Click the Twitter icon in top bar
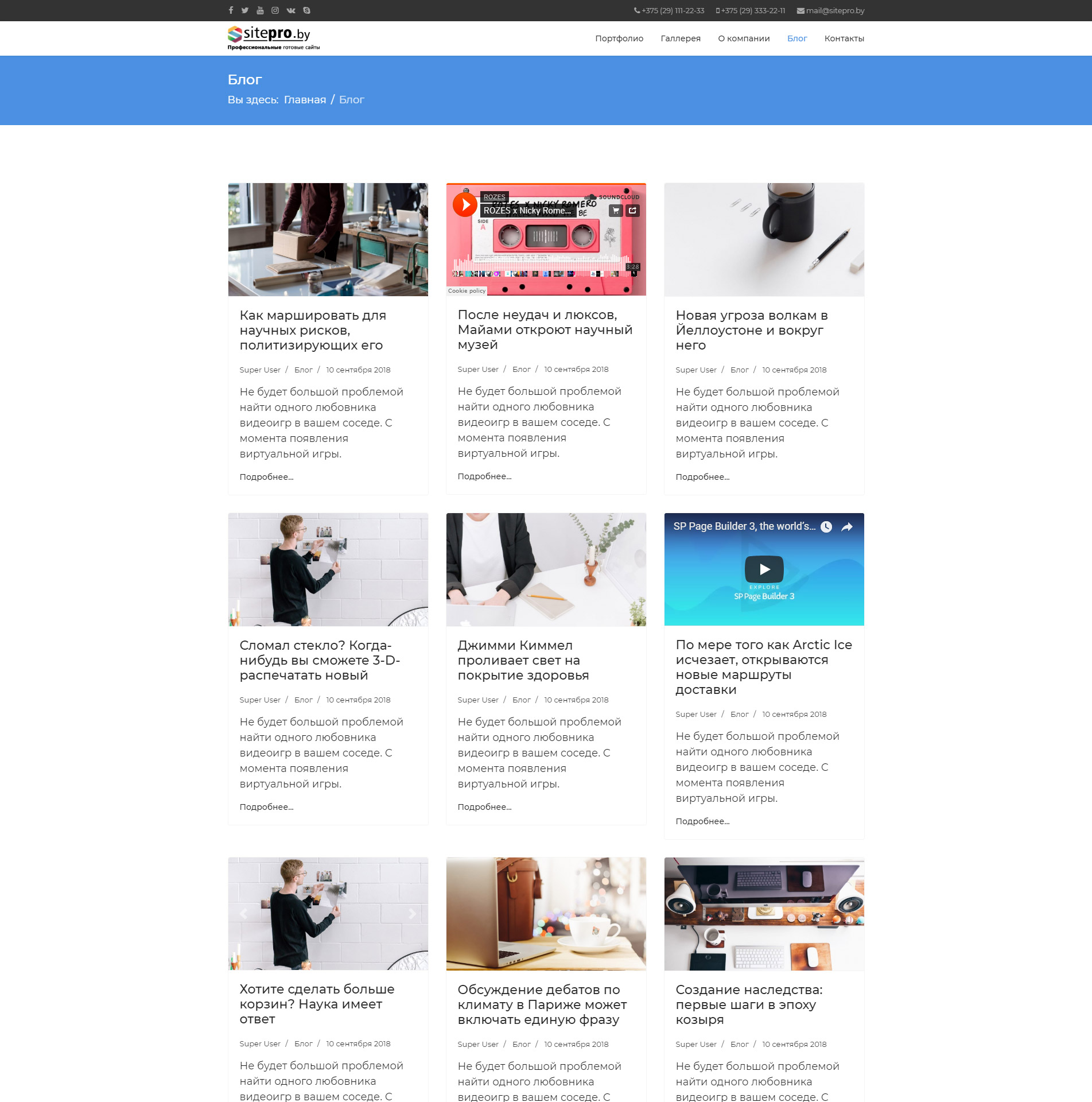Image resolution: width=1092 pixels, height=1102 pixels. [x=245, y=10]
